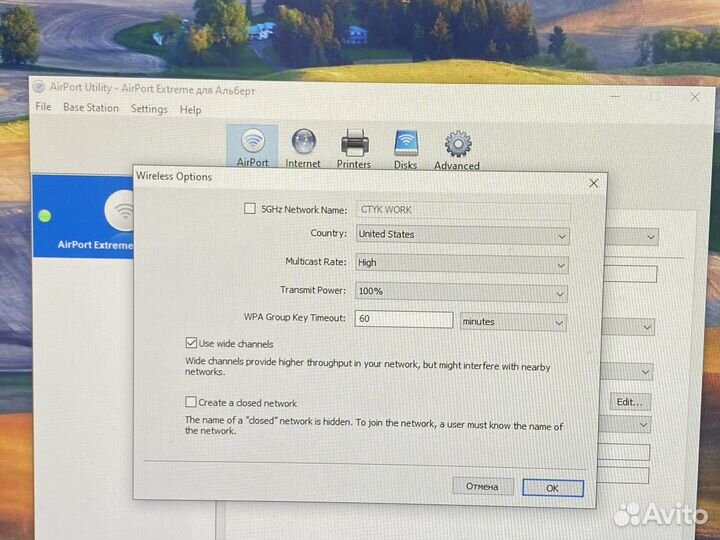This screenshot has height=540, width=720.
Task: Open the minutes unit dropdown
Action: 513,322
